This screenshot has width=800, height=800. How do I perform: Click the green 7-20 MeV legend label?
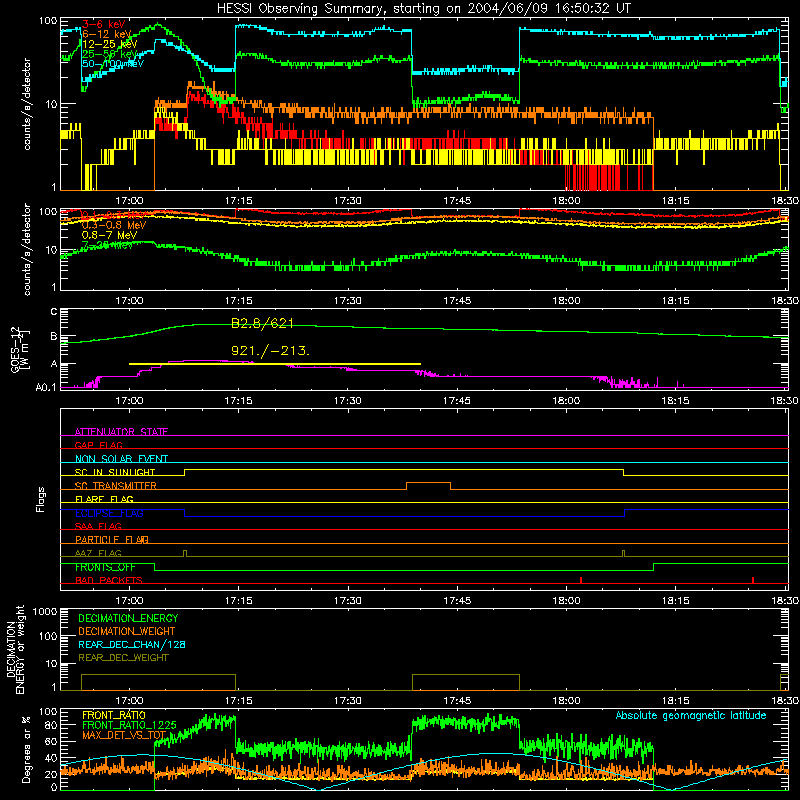click(x=107, y=245)
